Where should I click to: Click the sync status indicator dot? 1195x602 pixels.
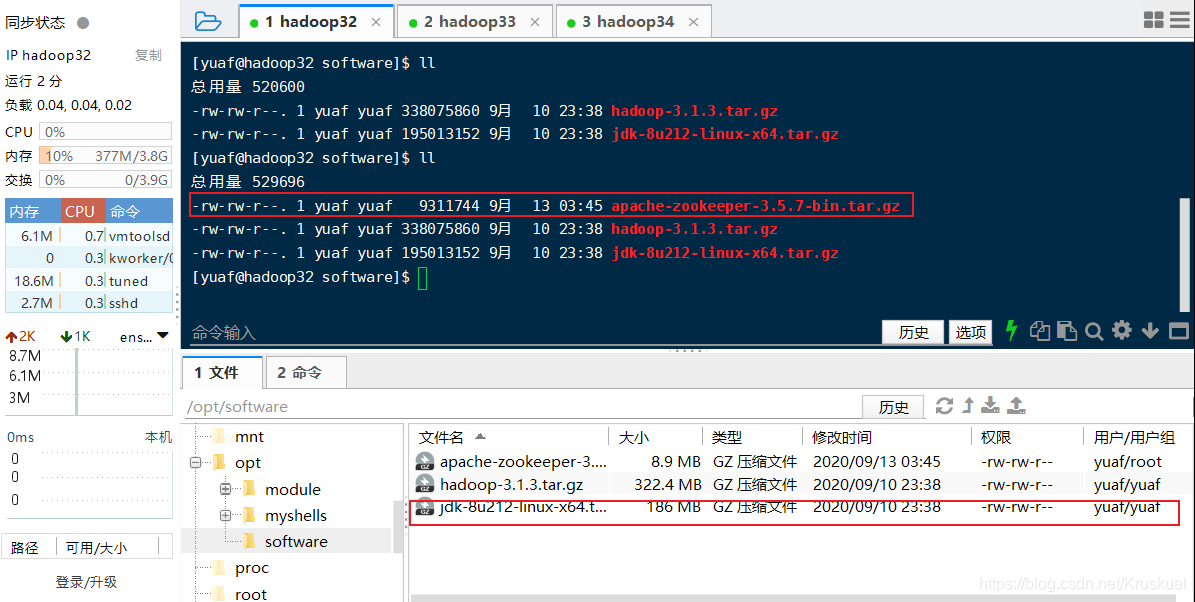pyautogui.click(x=83, y=23)
